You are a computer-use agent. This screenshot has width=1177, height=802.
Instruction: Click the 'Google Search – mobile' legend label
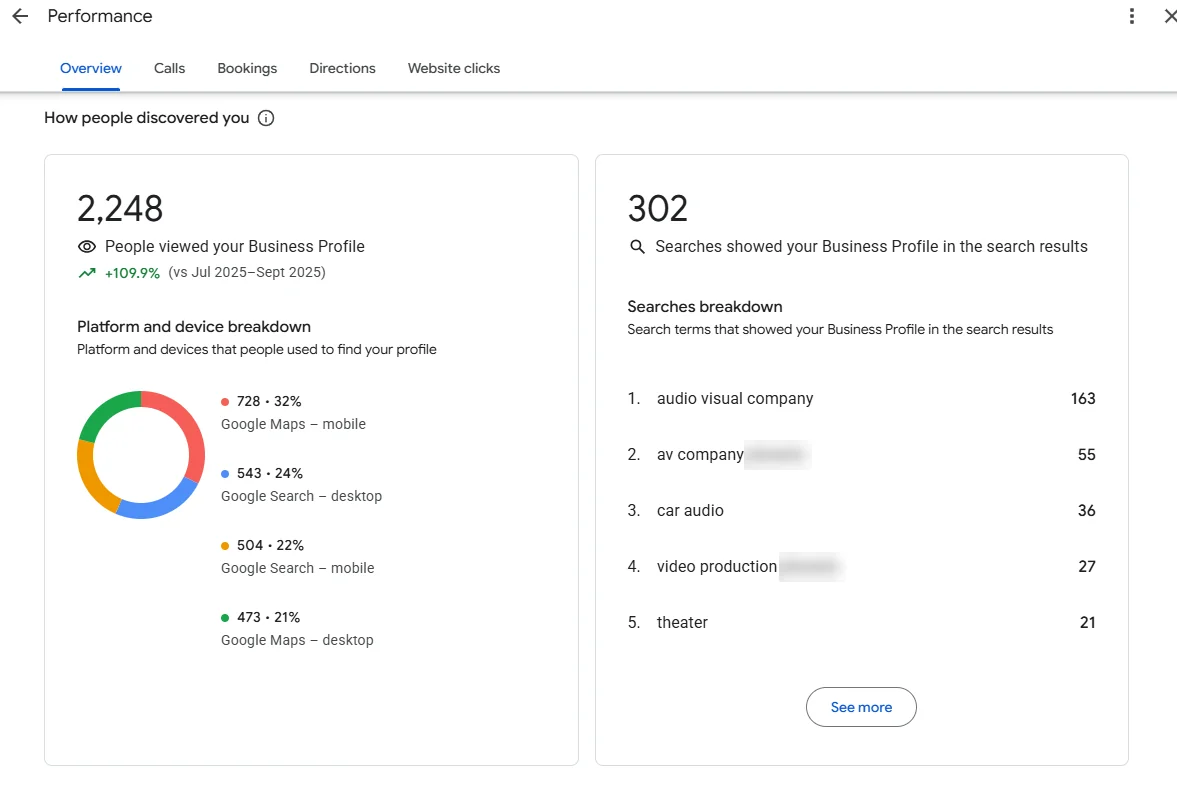pyautogui.click(x=297, y=568)
